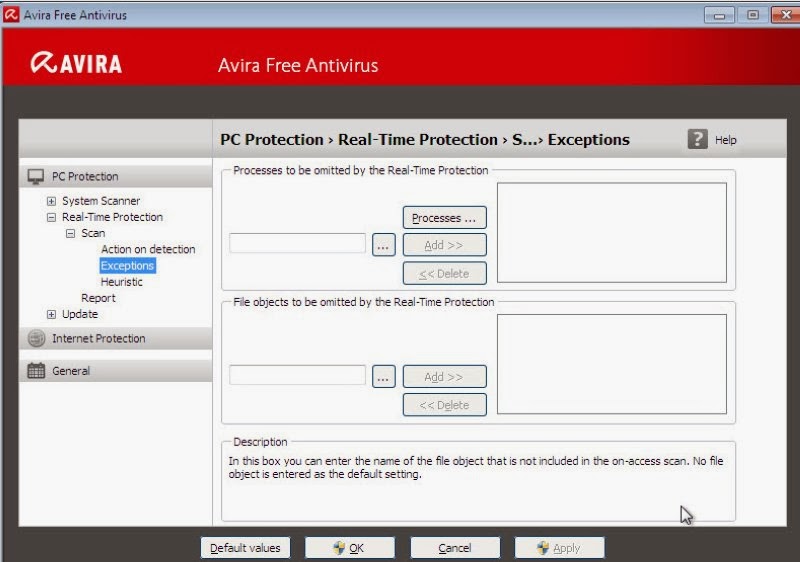
Task: Open the Processes... selection button
Action: click(x=444, y=218)
